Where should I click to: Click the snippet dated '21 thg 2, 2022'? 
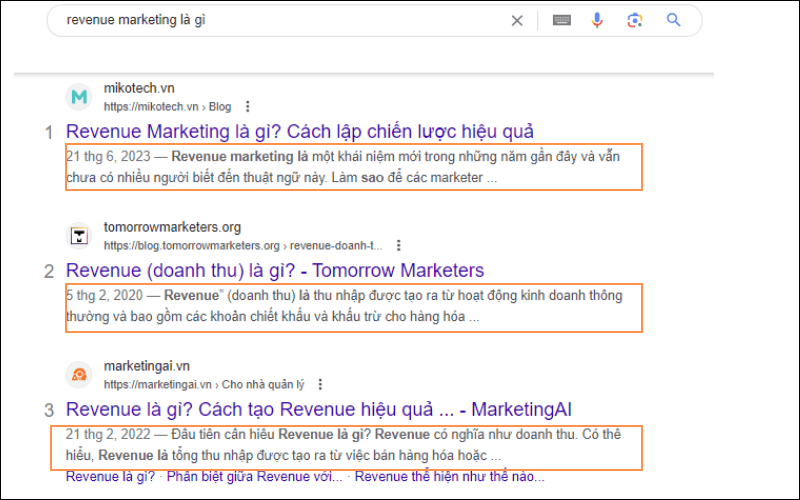pyautogui.click(x=343, y=445)
